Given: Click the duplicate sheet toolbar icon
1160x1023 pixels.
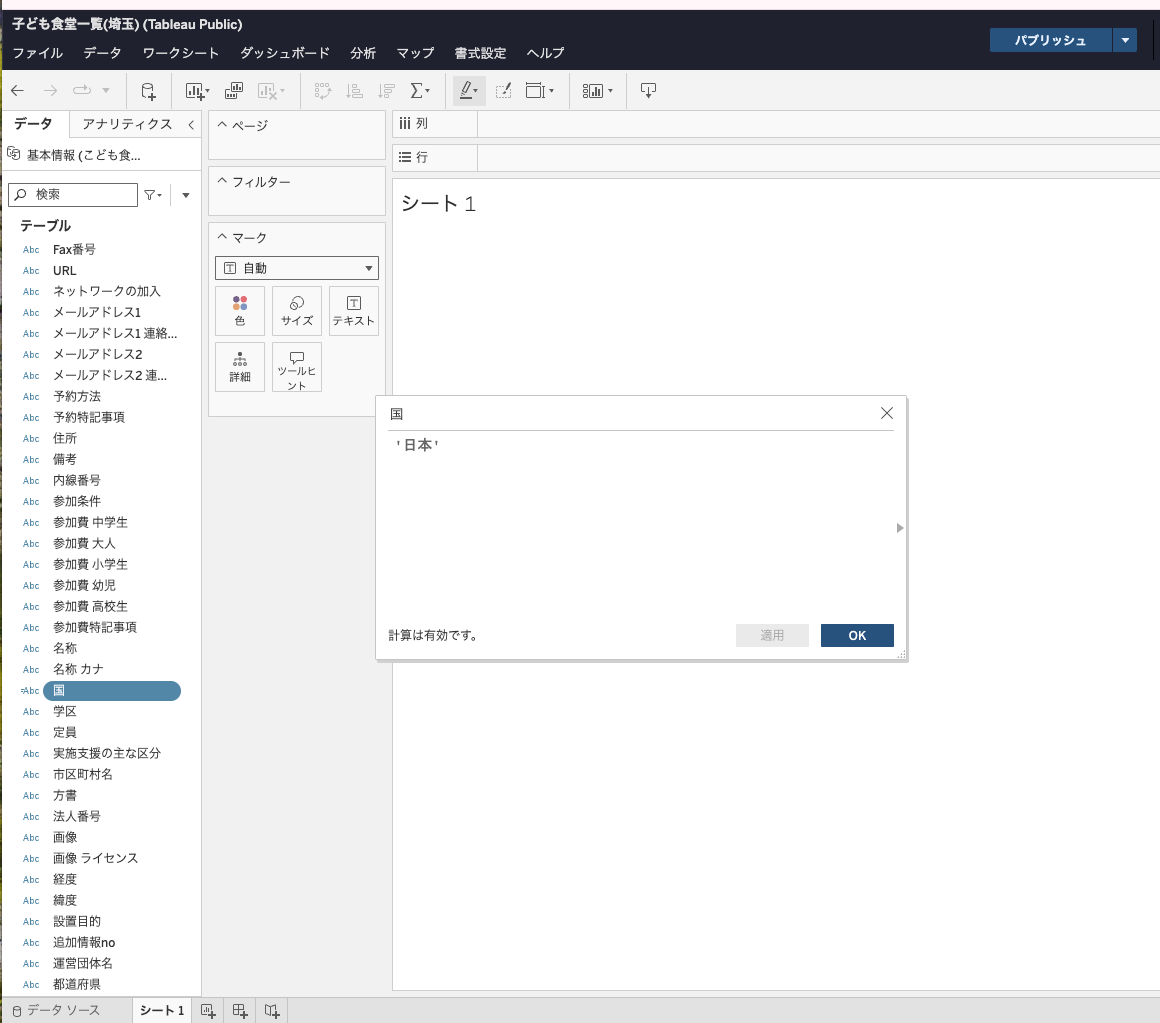Looking at the screenshot, I should coord(234,91).
